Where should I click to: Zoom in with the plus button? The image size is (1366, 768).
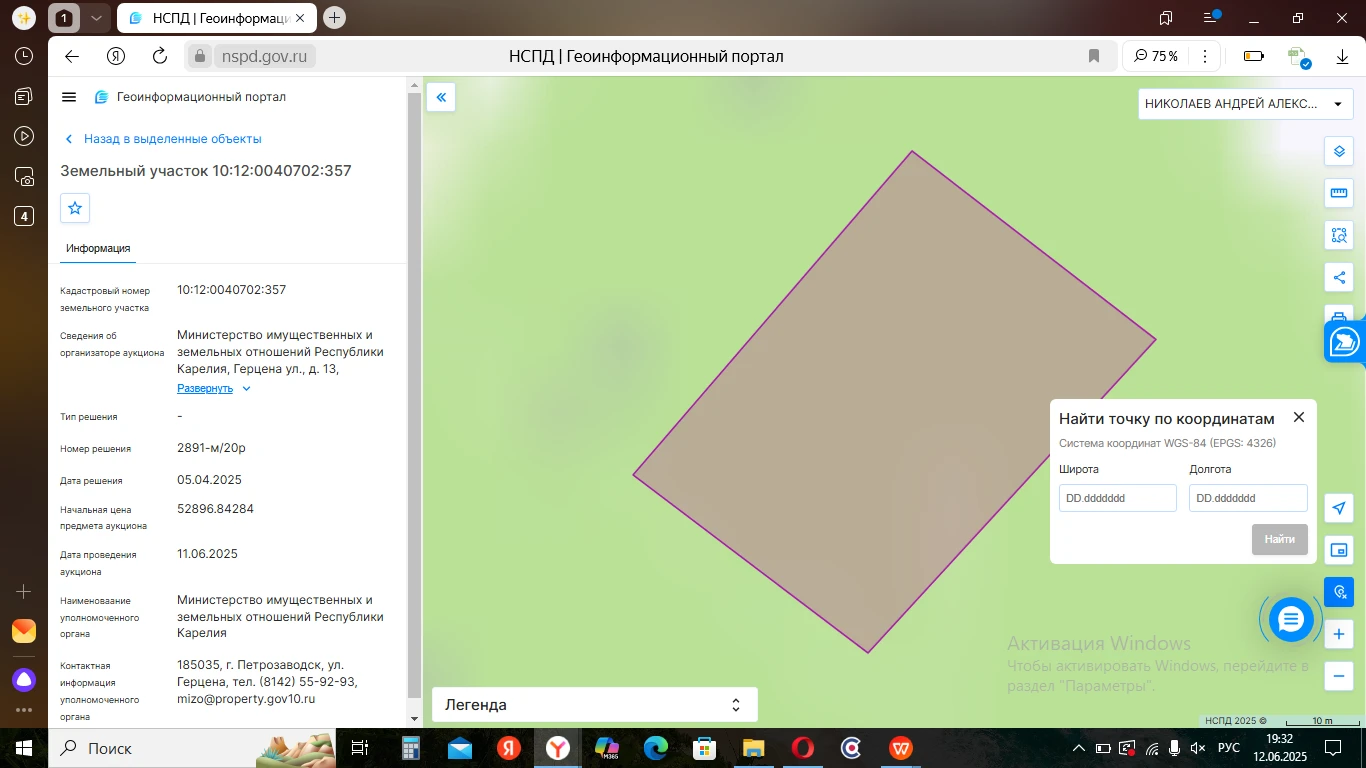coord(1339,634)
